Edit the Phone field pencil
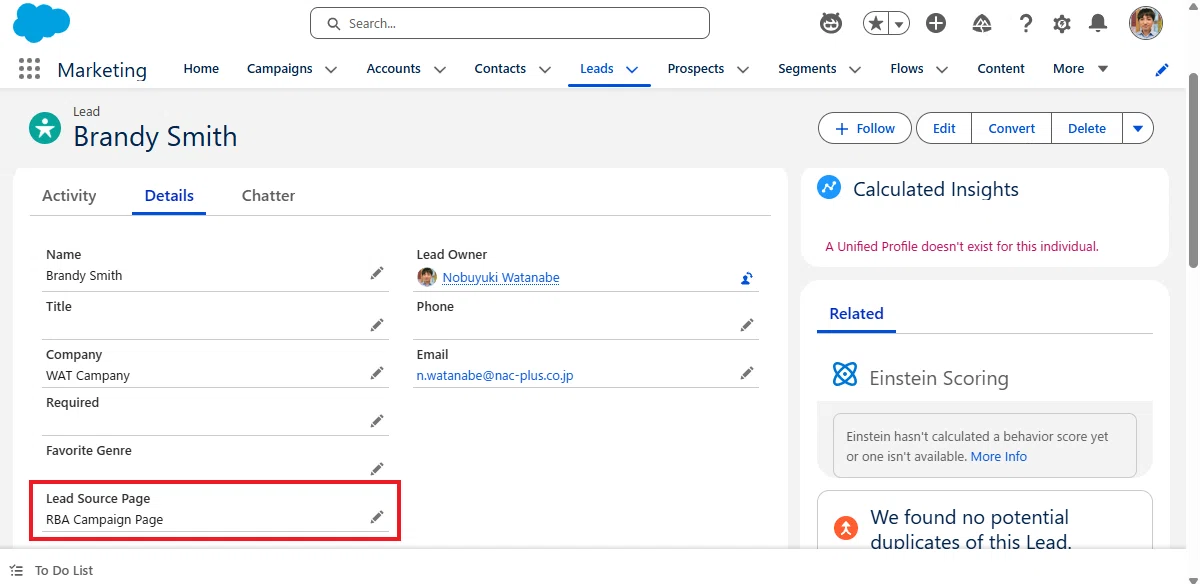Image resolution: width=1200 pixels, height=584 pixels. click(x=747, y=324)
